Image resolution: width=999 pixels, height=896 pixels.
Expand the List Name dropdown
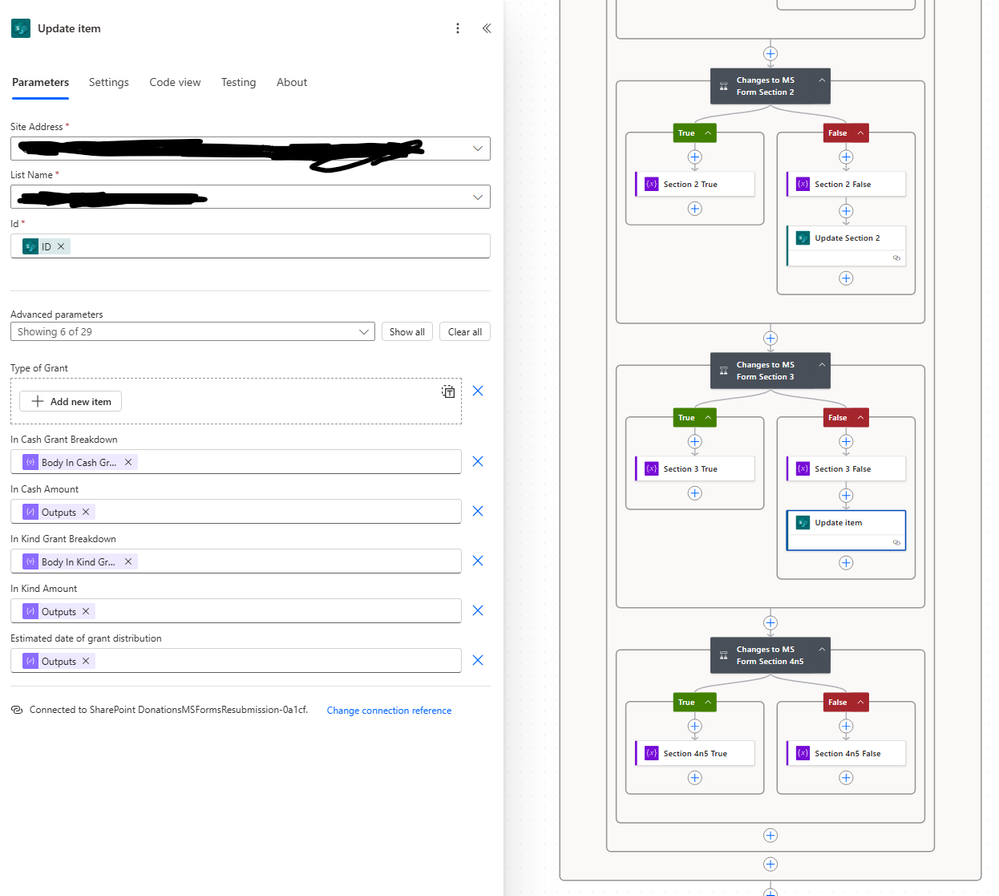click(x=478, y=197)
